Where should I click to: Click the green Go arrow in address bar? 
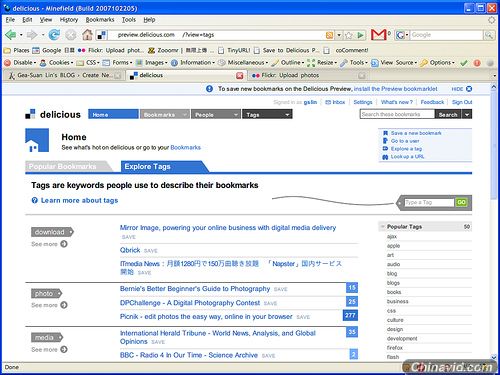[x=360, y=35]
